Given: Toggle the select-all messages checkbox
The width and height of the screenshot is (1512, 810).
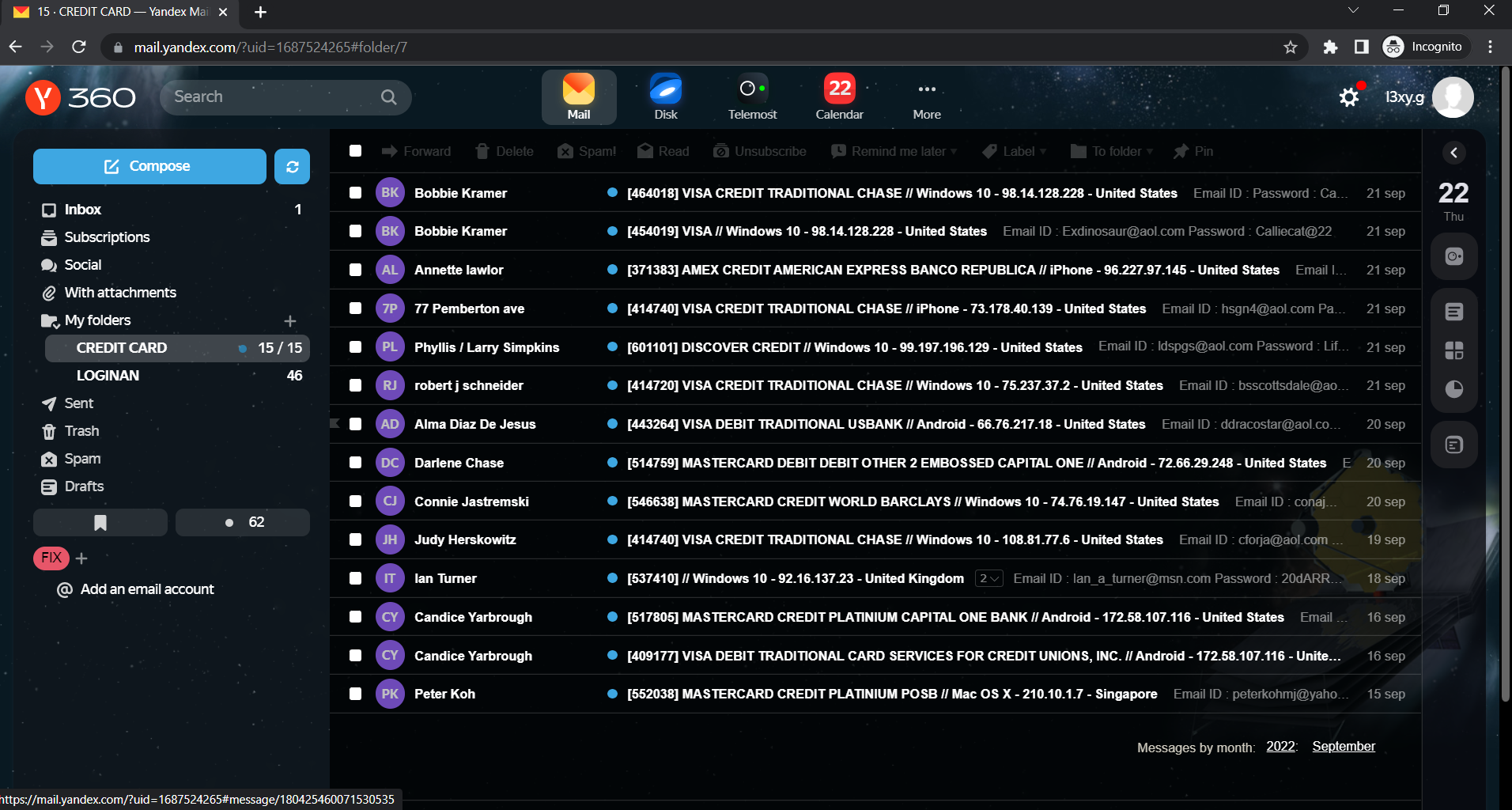Looking at the screenshot, I should pos(356,151).
